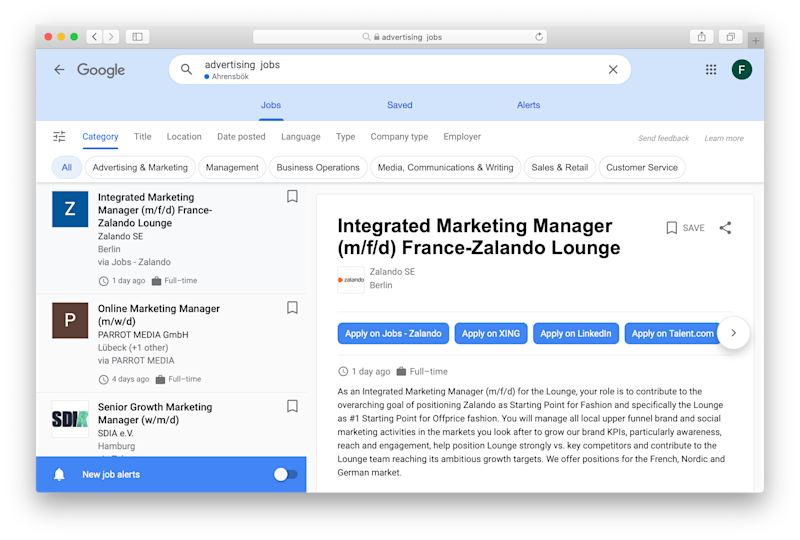Screen dimensions: 800x540
Task: Open the Google apps grid
Action: tap(711, 69)
